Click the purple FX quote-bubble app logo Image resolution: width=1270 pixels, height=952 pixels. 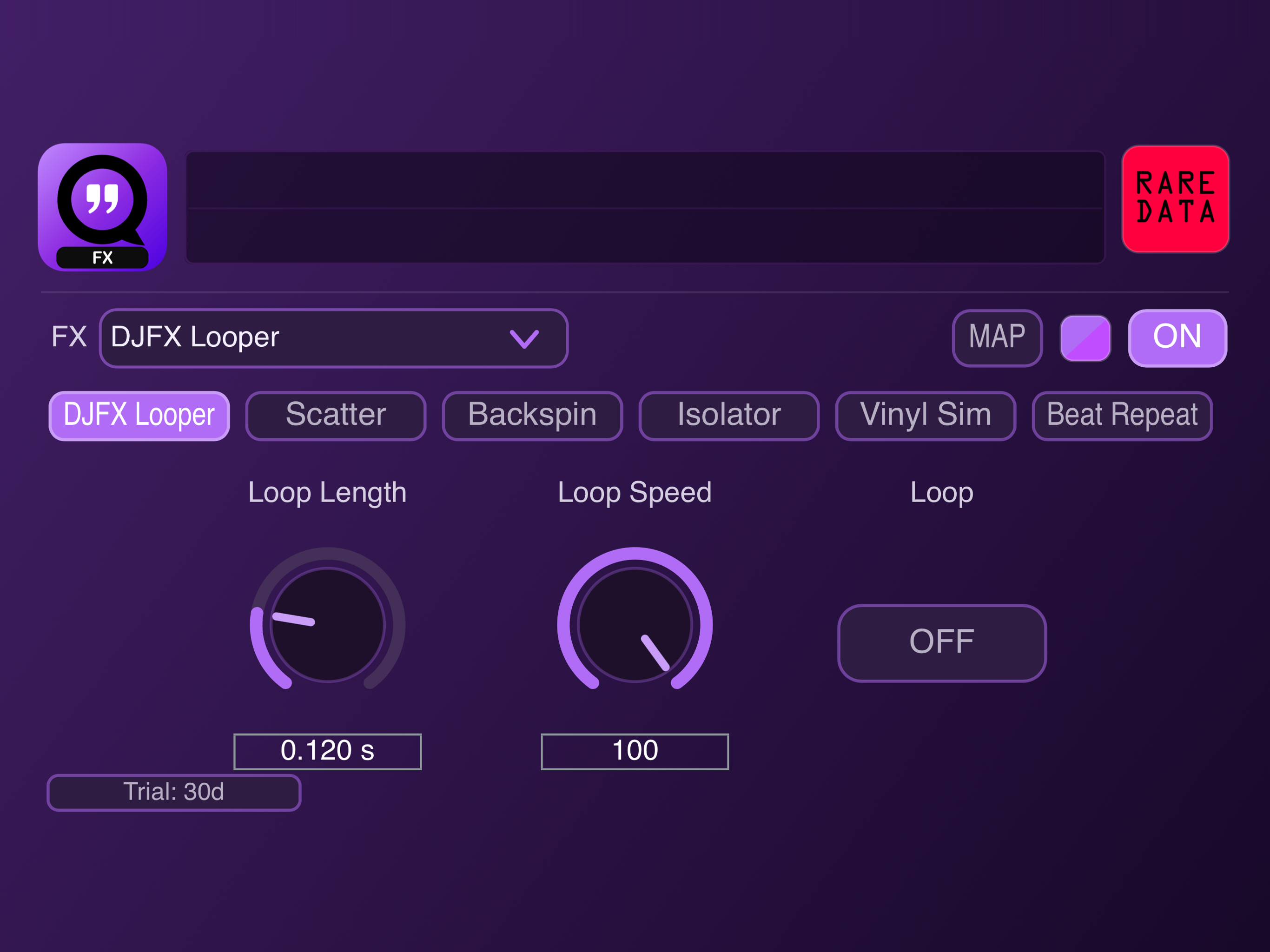point(102,207)
